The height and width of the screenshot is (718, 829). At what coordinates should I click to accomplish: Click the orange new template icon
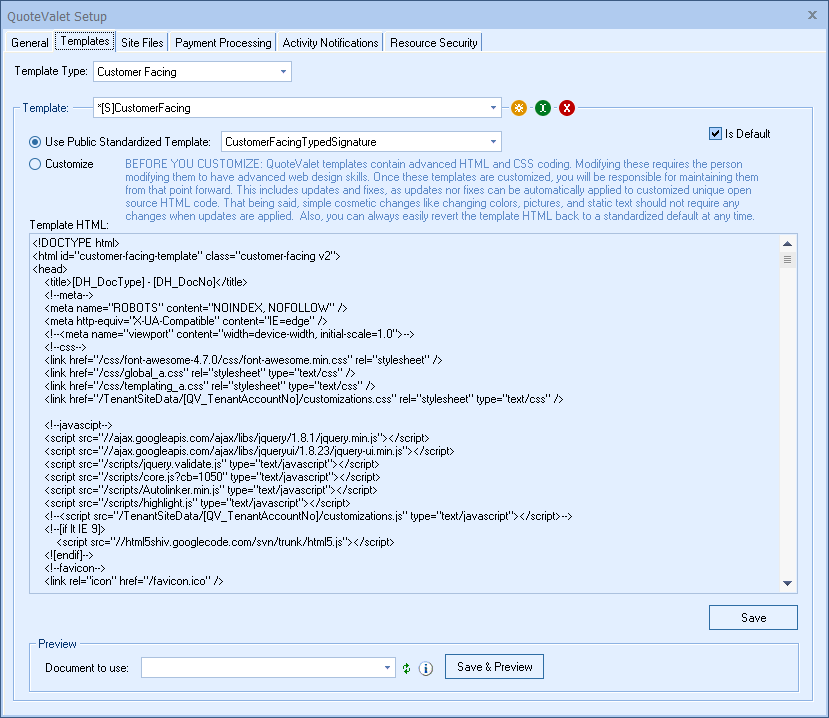[x=519, y=108]
